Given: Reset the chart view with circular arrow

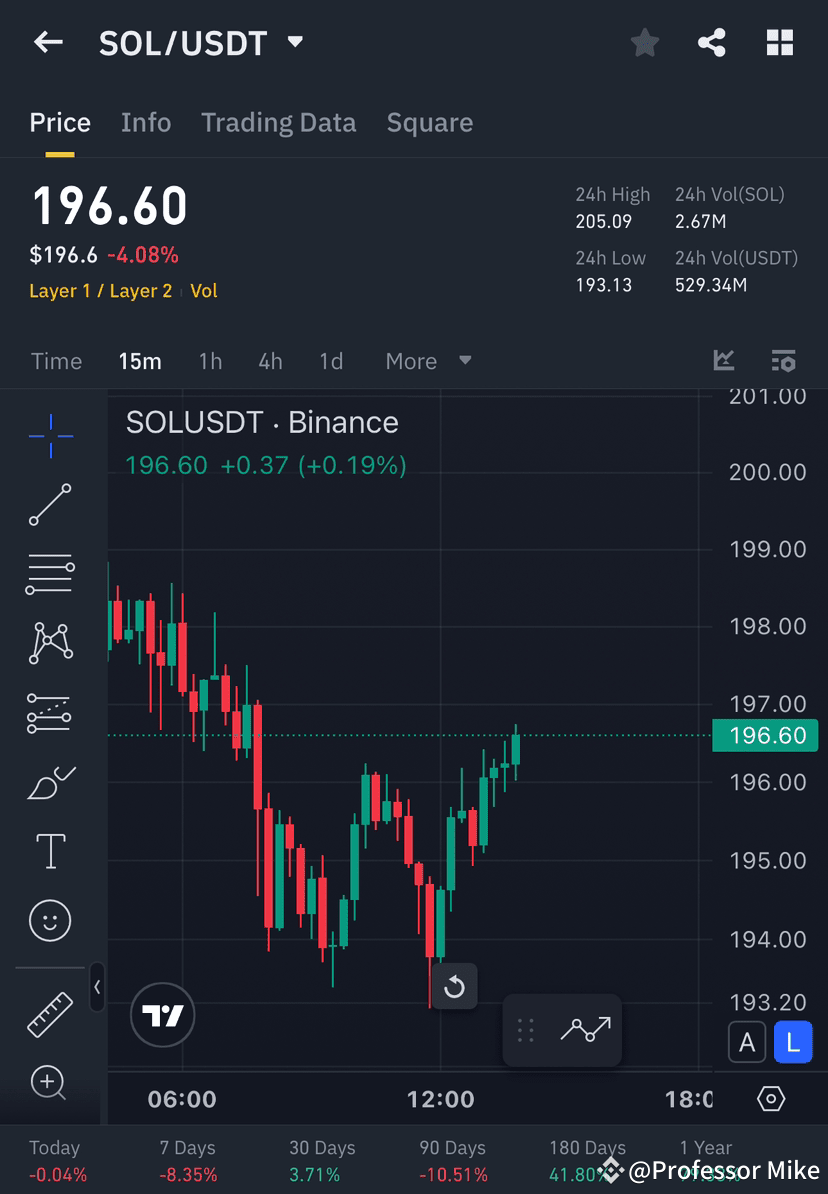Looking at the screenshot, I should point(453,986).
